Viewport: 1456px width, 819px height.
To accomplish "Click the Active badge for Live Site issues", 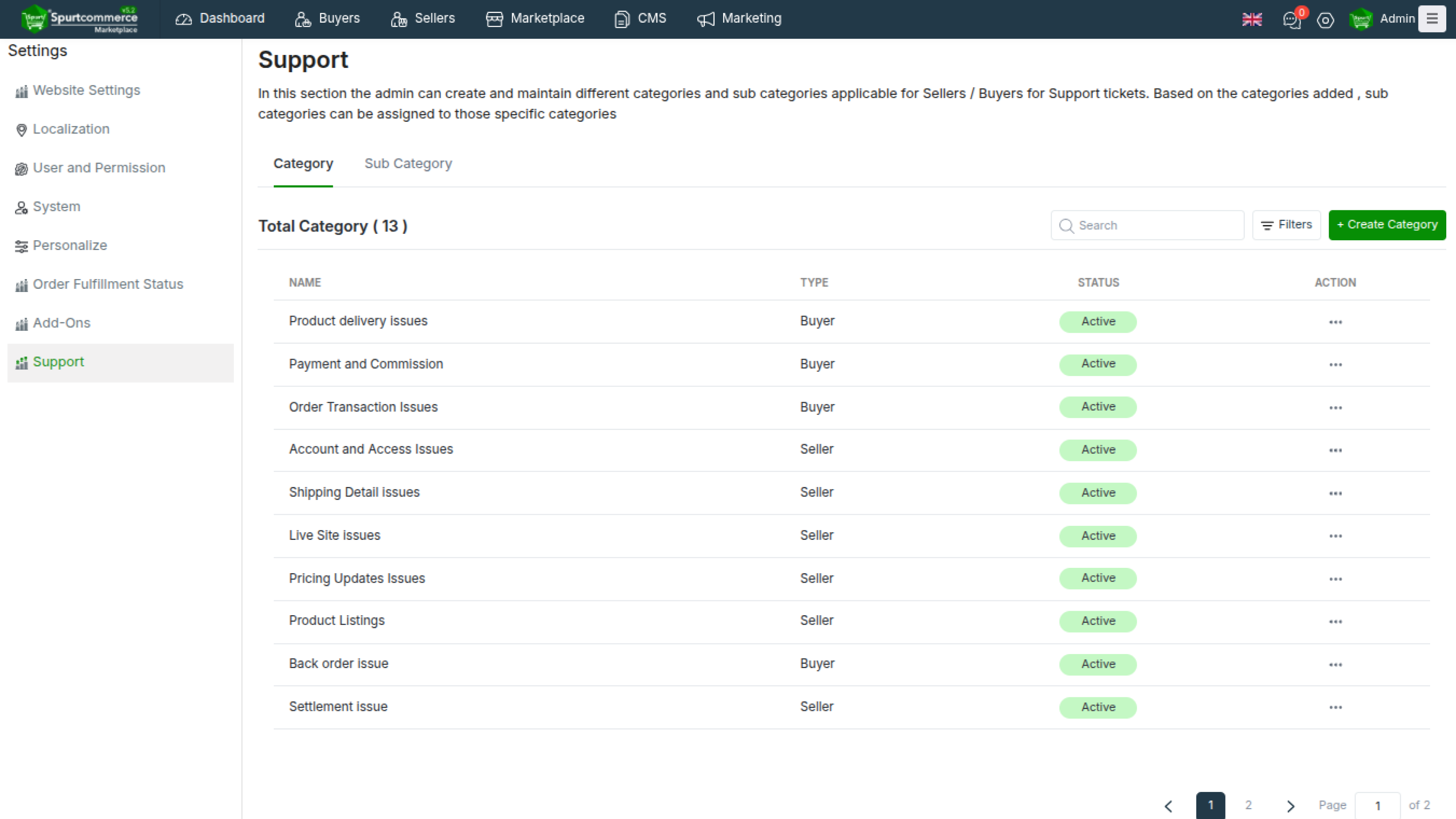I will coord(1098,536).
